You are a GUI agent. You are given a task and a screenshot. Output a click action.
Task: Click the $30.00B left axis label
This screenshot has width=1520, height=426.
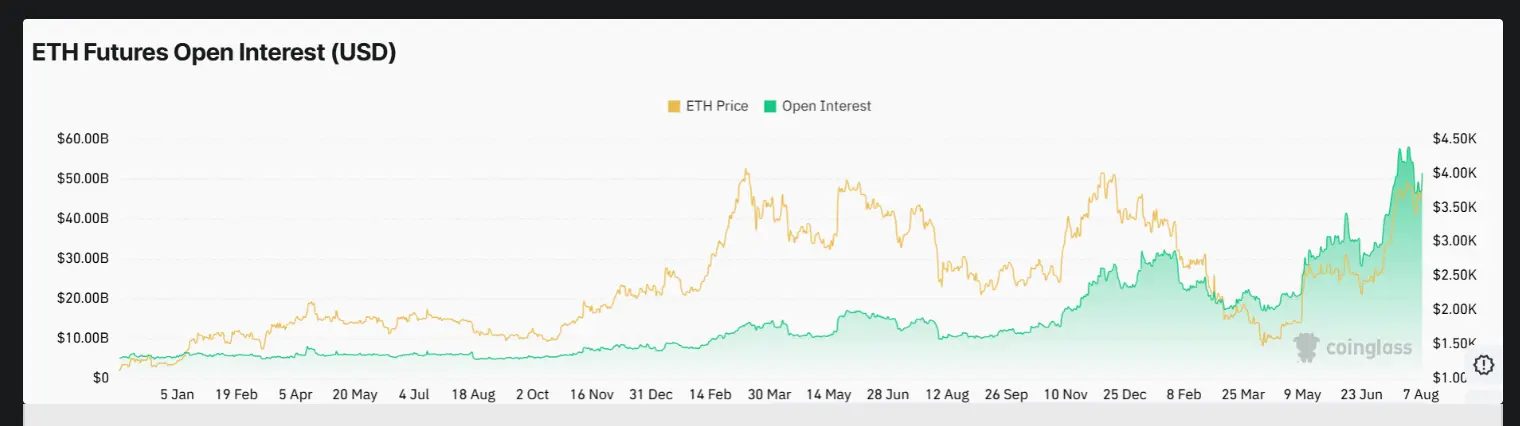click(x=83, y=258)
